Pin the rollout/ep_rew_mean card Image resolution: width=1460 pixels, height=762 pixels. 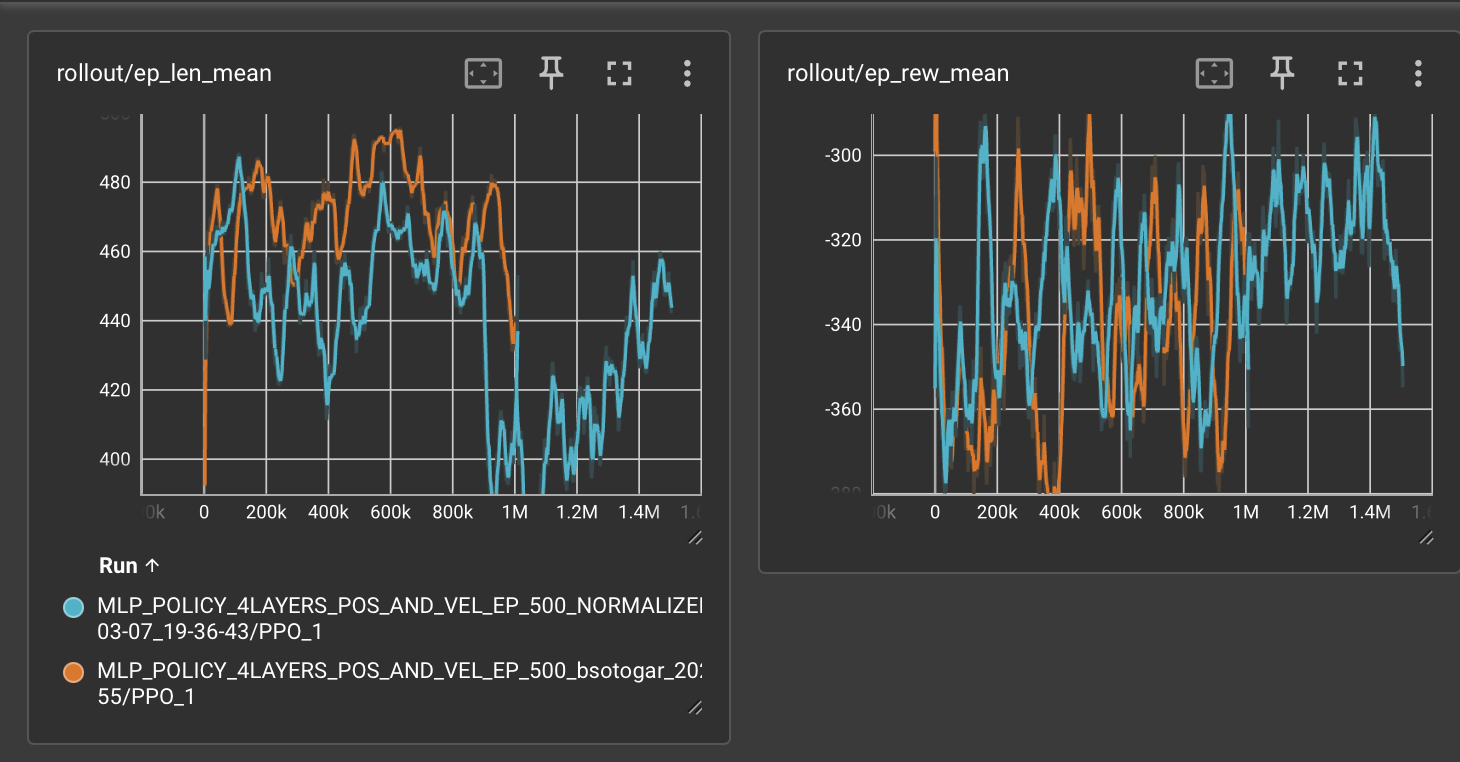tap(1282, 72)
